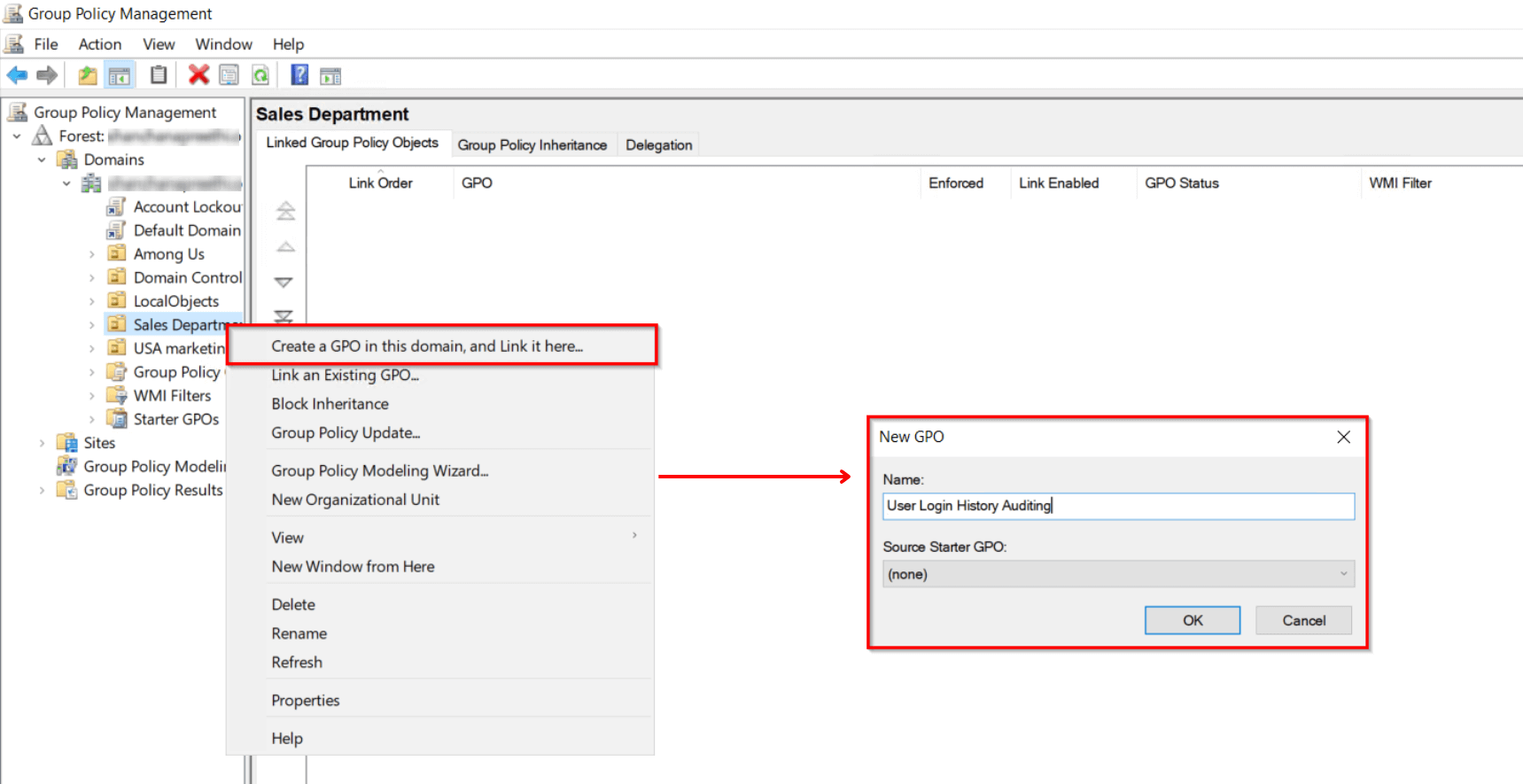
Task: Choose Create a GPO in this domain
Action: coord(427,346)
